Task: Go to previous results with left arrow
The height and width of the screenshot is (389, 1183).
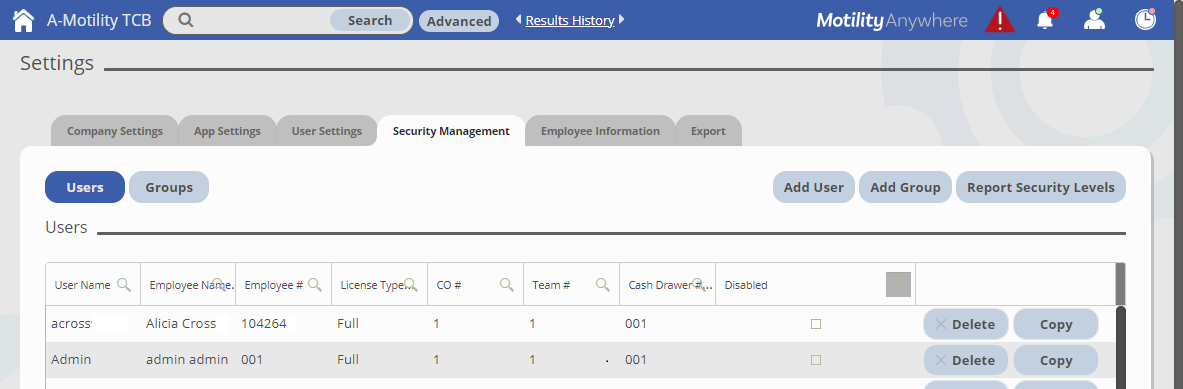Action: [518, 20]
